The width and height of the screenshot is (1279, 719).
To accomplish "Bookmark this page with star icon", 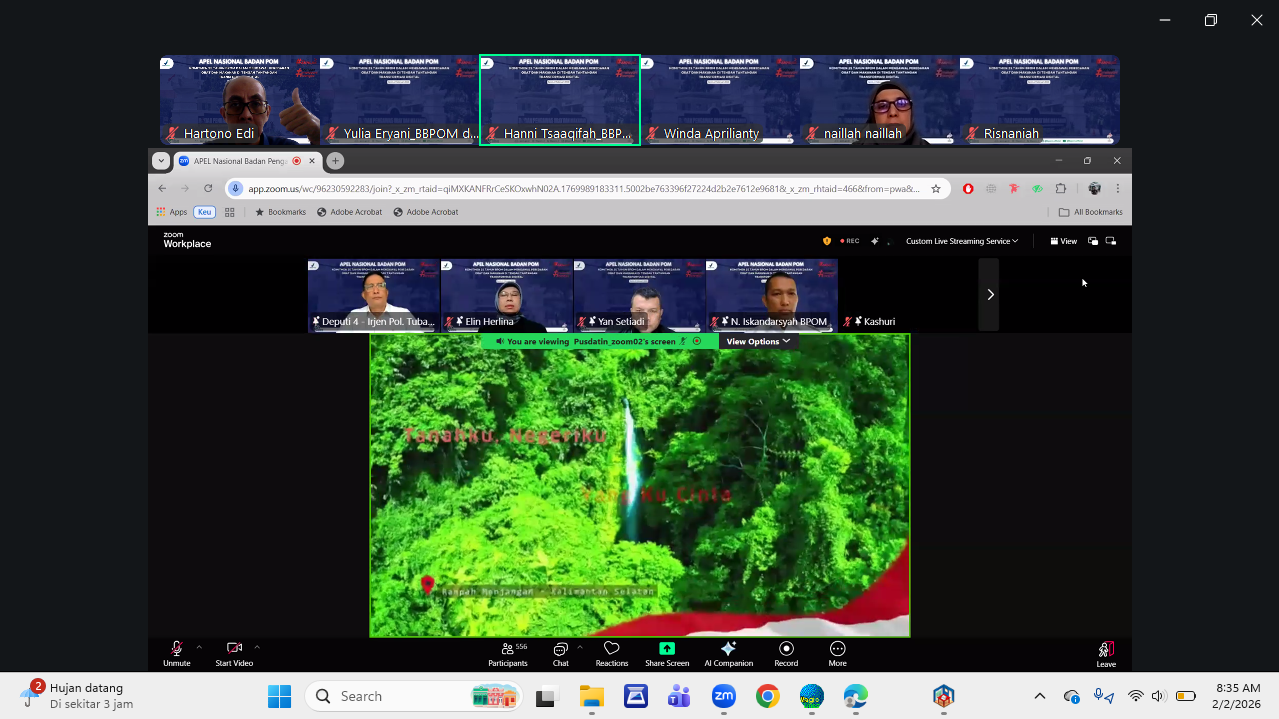I will coord(936,188).
